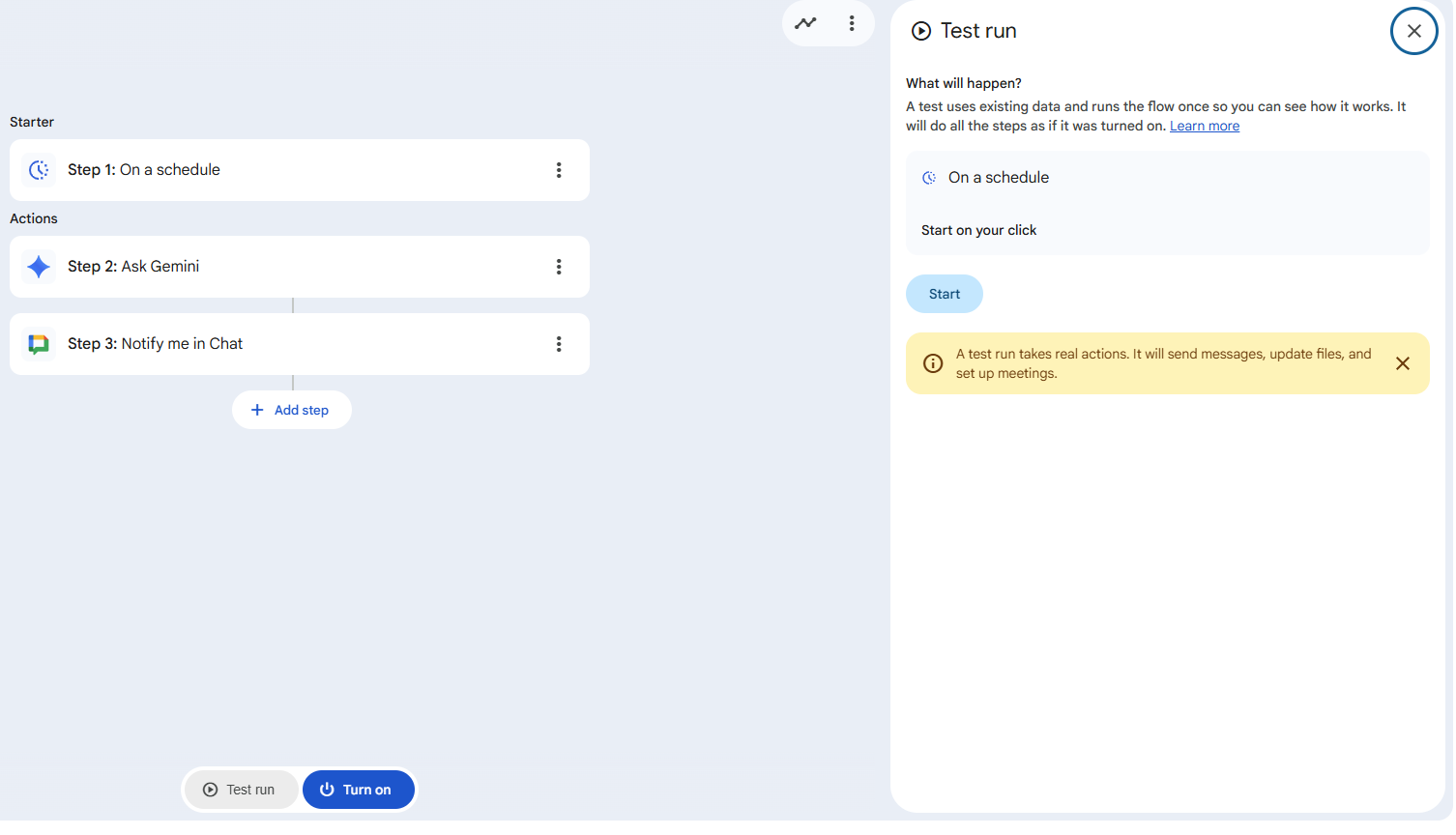Turn on the flow
This screenshot has width=1456, height=835.
point(358,790)
